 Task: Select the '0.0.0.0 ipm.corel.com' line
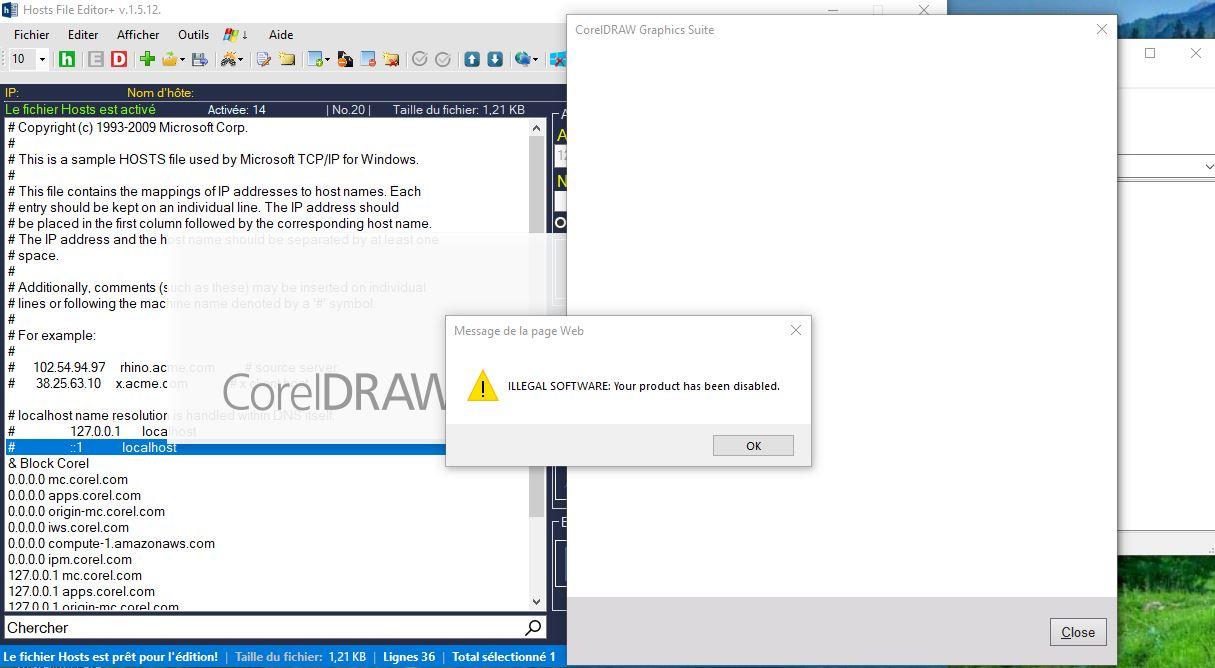[70, 559]
